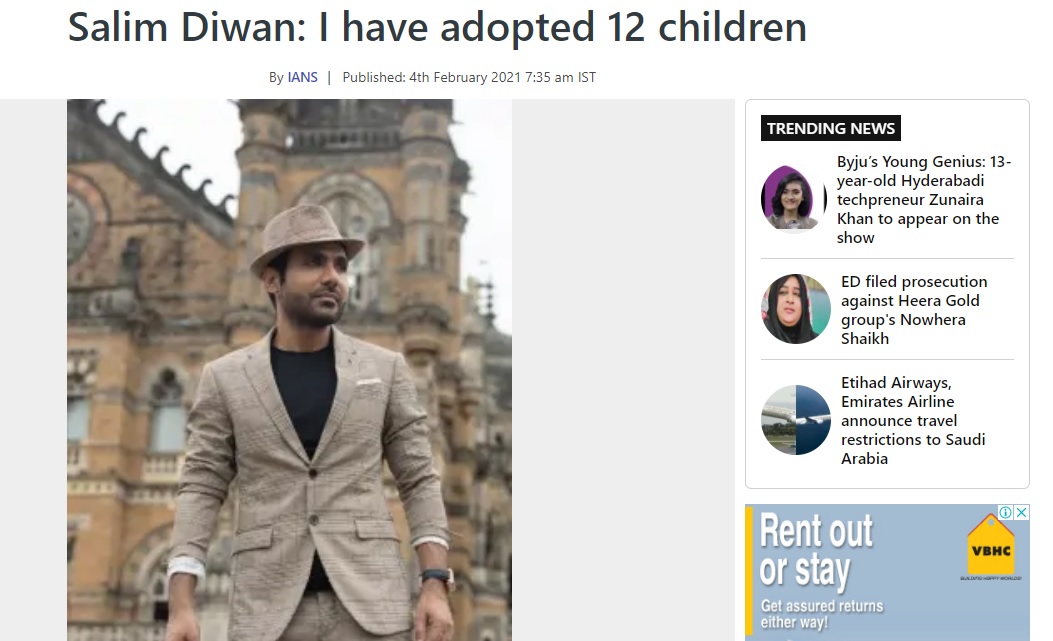Click the Trending News header label
This screenshot has height=641, width=1053.
tap(831, 128)
